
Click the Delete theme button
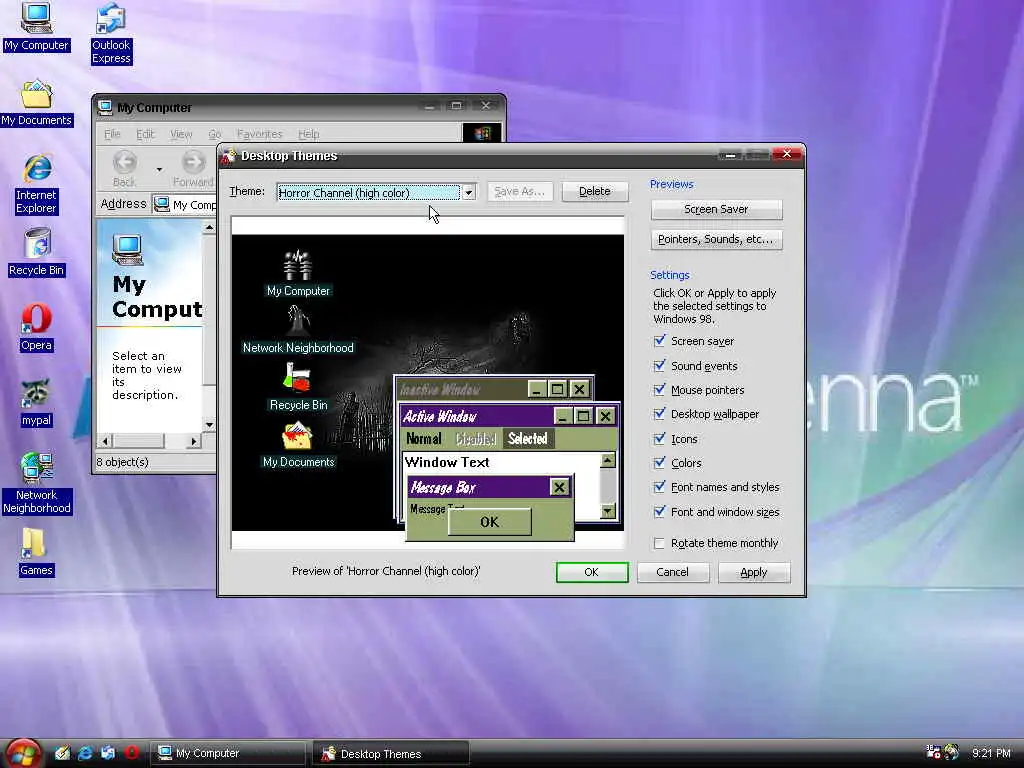(595, 191)
